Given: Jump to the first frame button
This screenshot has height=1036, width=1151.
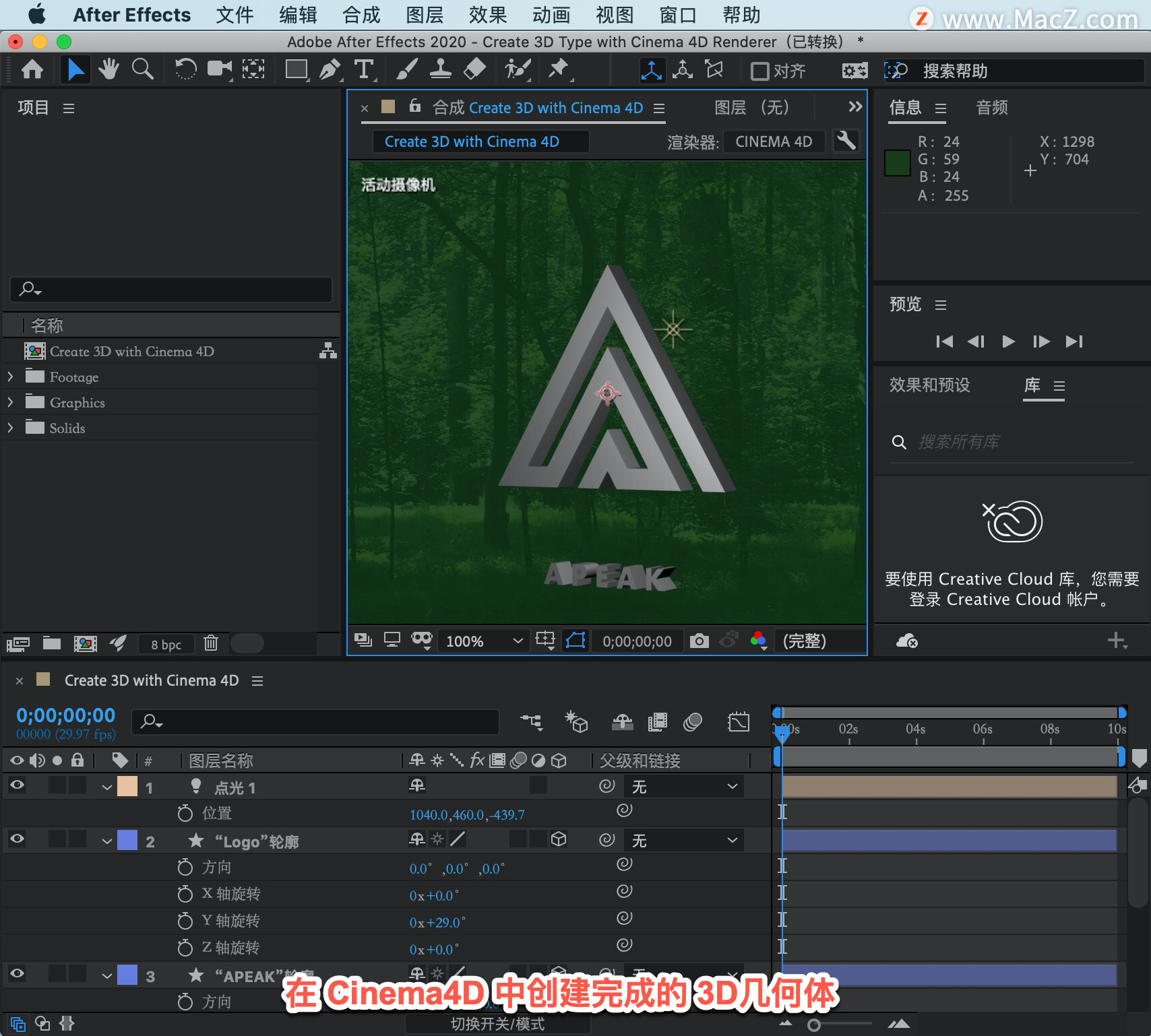Looking at the screenshot, I should 944,342.
